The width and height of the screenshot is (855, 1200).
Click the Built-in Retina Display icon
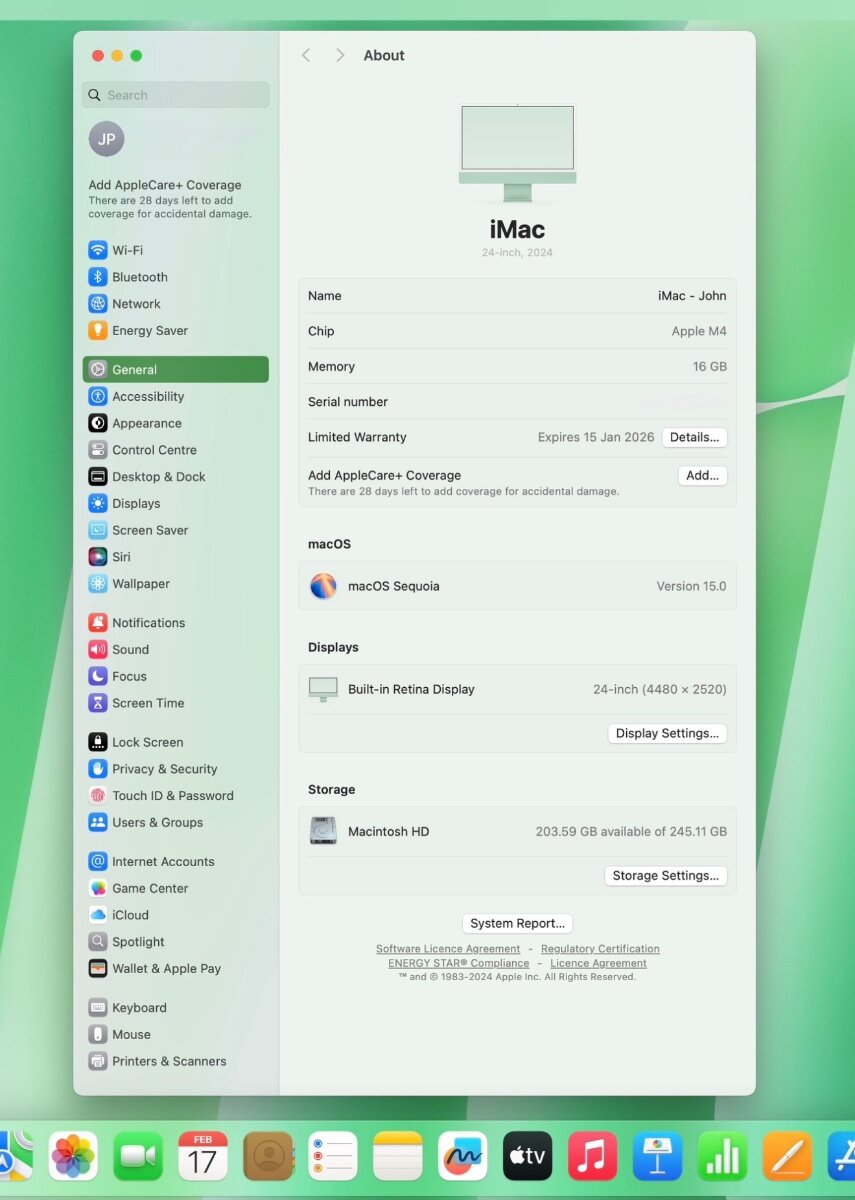click(323, 689)
